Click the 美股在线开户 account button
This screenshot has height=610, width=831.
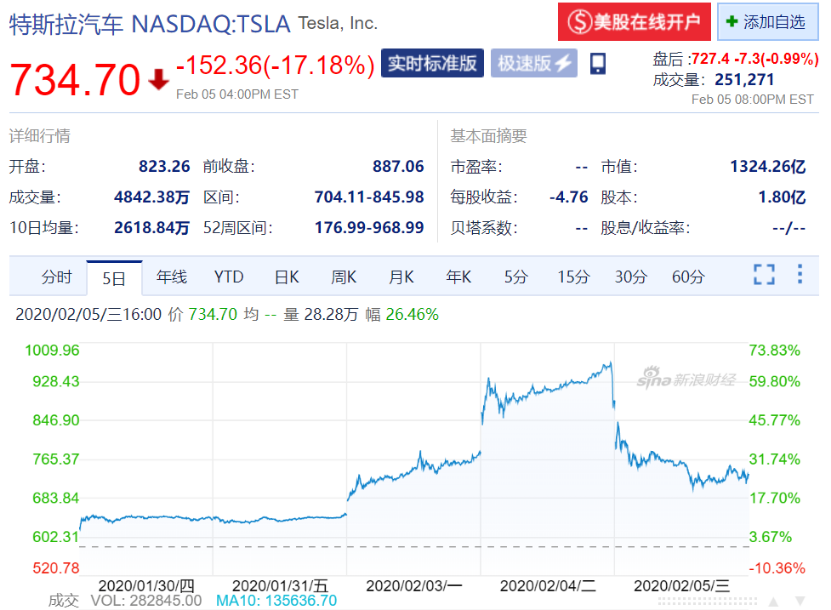tap(634, 22)
